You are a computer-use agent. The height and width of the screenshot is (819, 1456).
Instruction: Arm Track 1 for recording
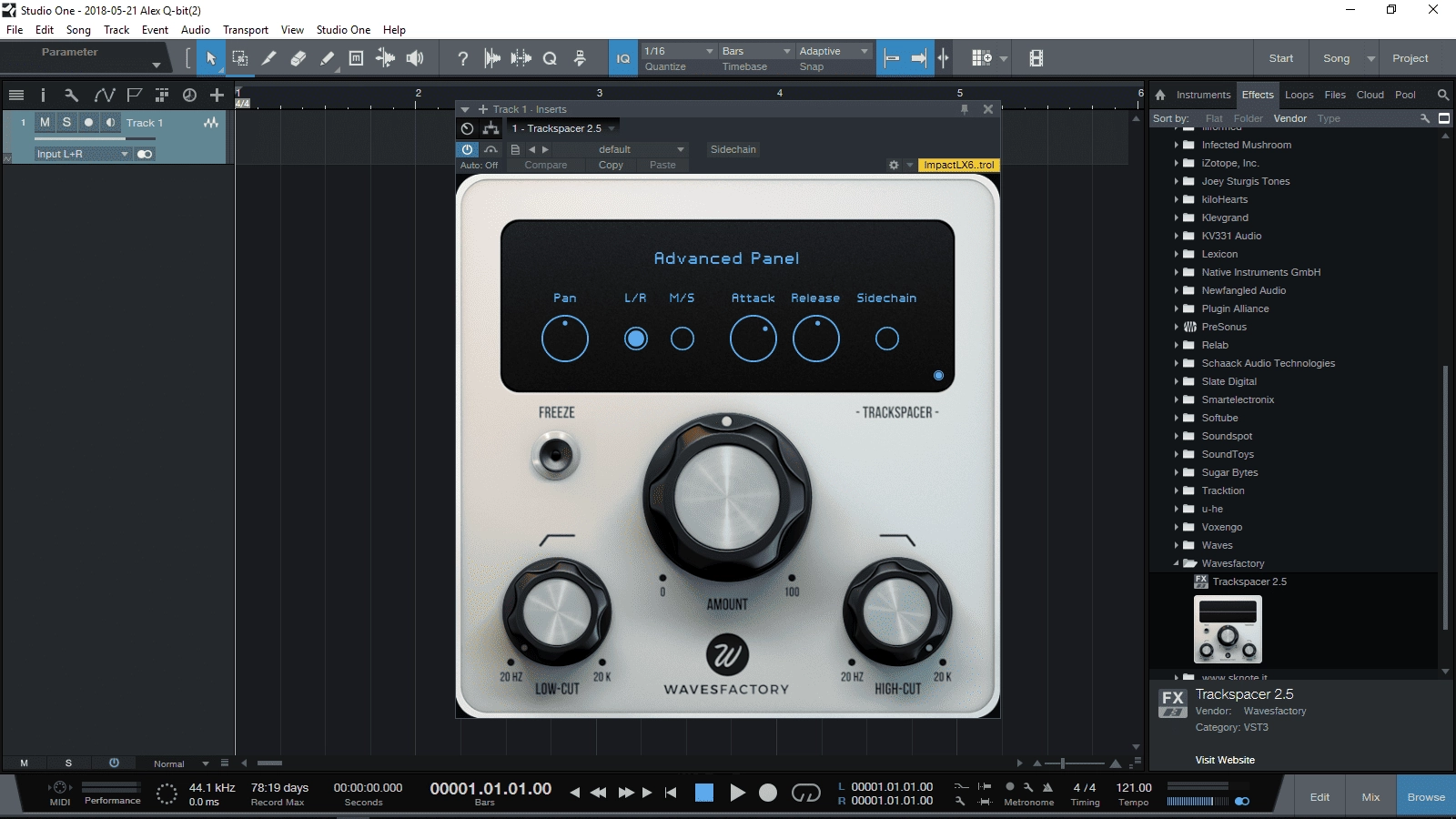88,122
